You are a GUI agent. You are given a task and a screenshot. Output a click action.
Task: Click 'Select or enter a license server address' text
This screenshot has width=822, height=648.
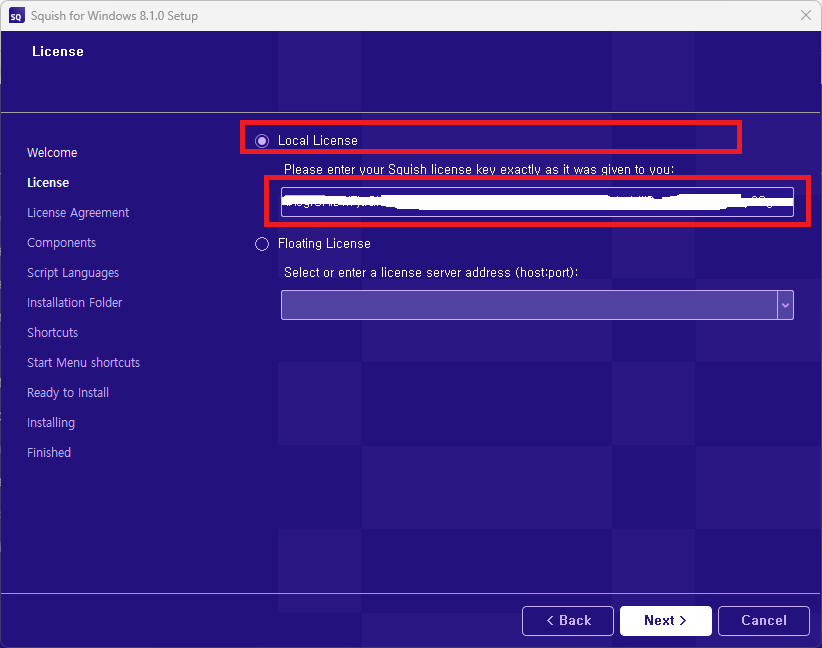[x=430, y=273]
